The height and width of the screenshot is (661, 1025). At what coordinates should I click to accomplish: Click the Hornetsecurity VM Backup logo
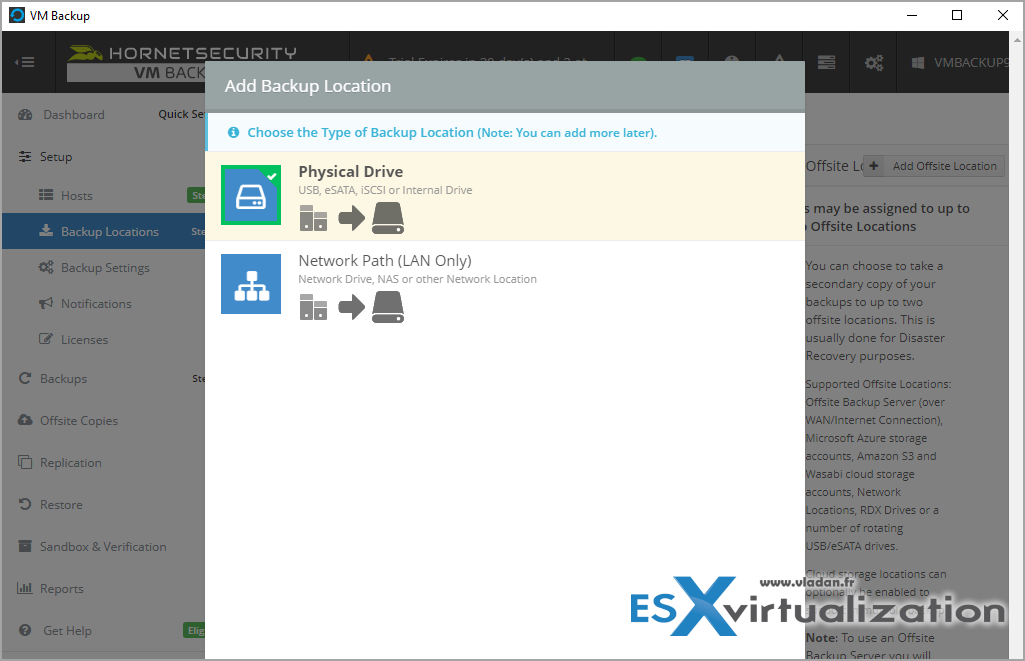[x=182, y=62]
